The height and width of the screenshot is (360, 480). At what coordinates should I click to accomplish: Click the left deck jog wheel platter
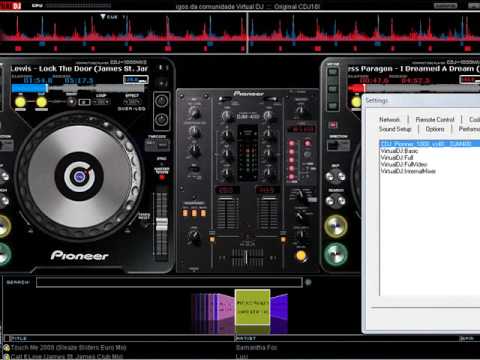[x=79, y=176]
